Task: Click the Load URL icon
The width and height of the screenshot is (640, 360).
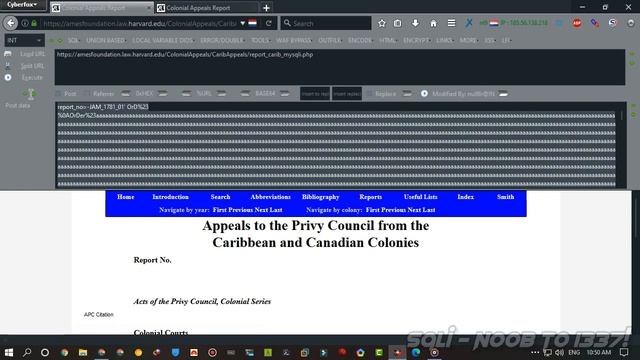Action: coord(8,54)
